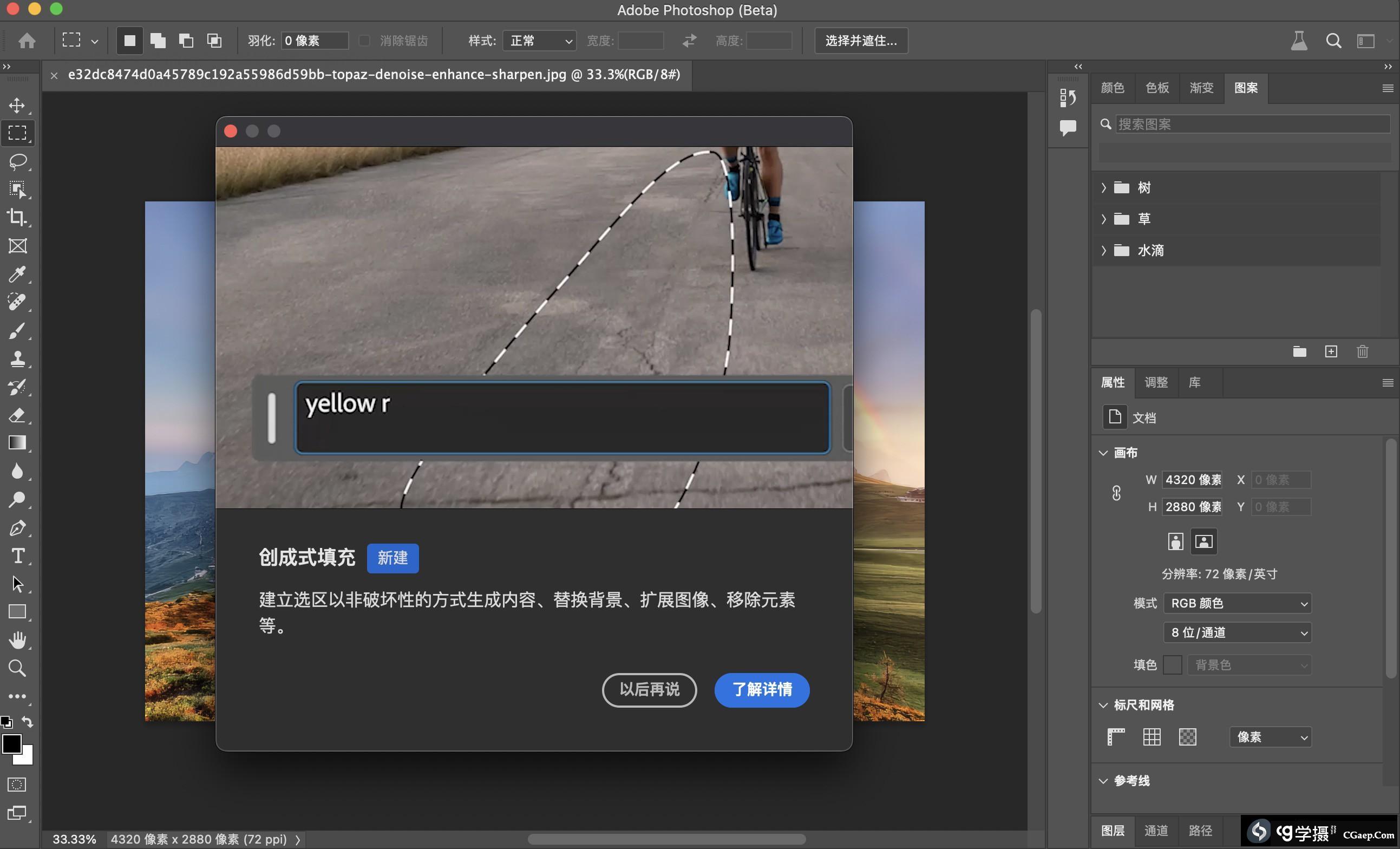Open the RGB 颜色 mode dropdown
Image resolution: width=1400 pixels, height=849 pixels.
tap(1237, 603)
